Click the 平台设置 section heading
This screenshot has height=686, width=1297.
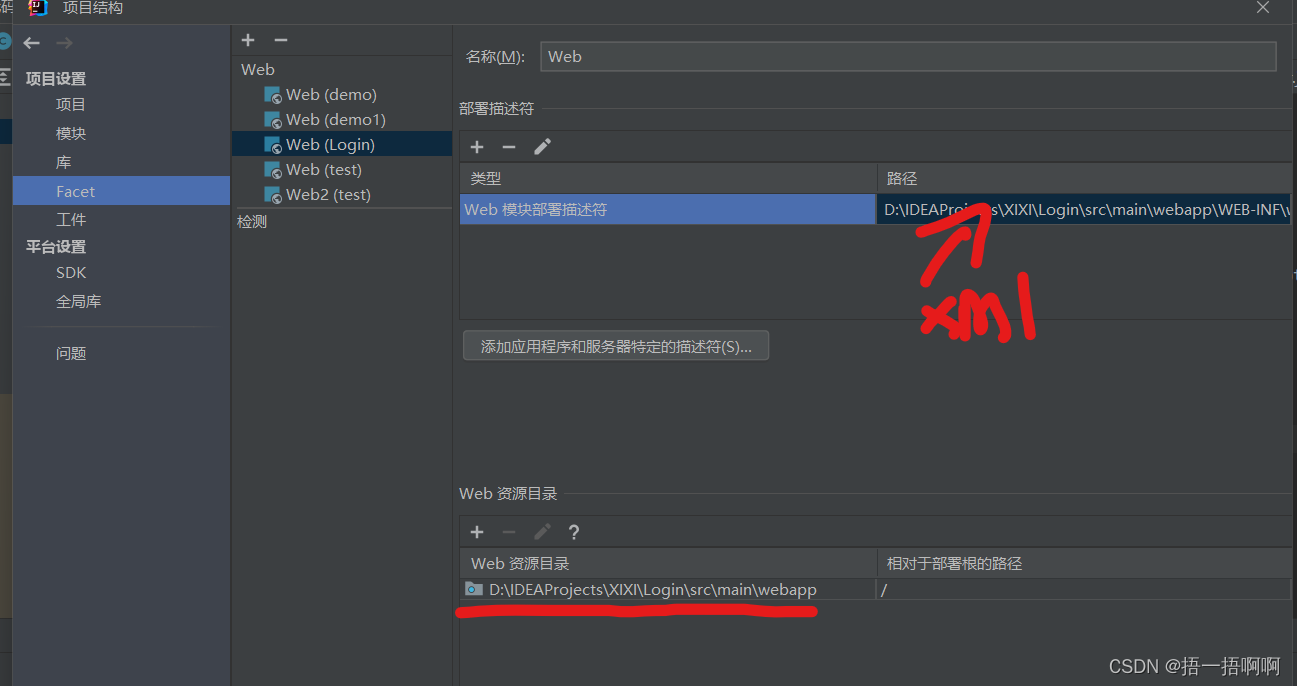pyautogui.click(x=56, y=247)
